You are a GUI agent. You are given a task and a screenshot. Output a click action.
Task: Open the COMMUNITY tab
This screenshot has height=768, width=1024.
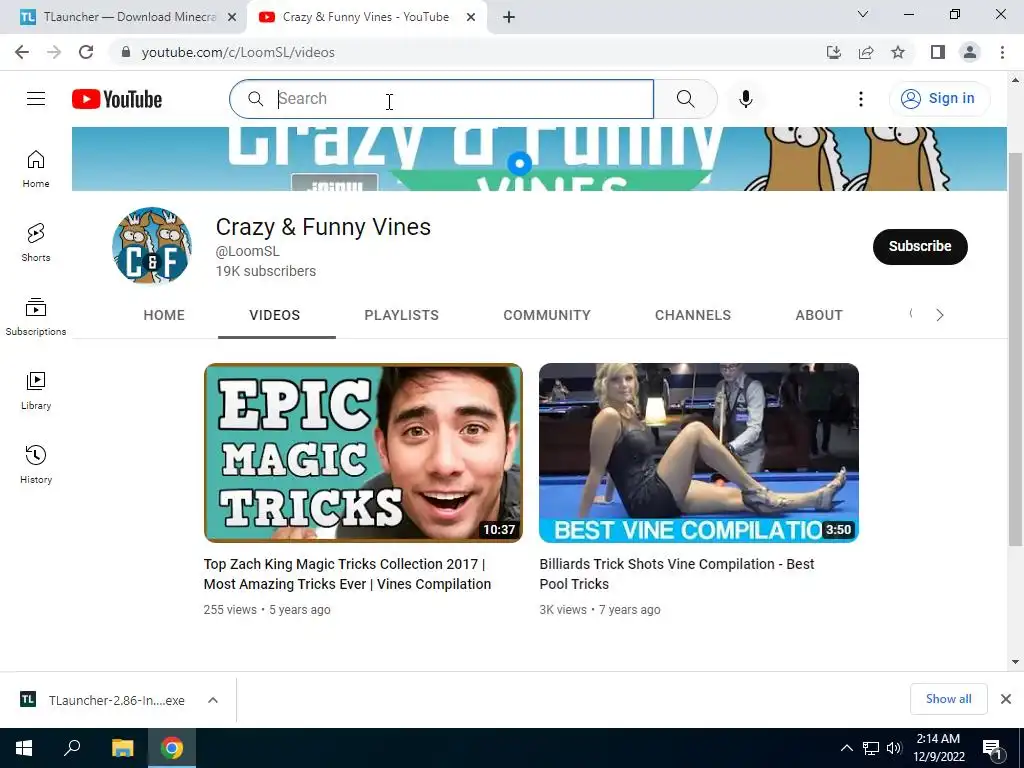pos(547,315)
